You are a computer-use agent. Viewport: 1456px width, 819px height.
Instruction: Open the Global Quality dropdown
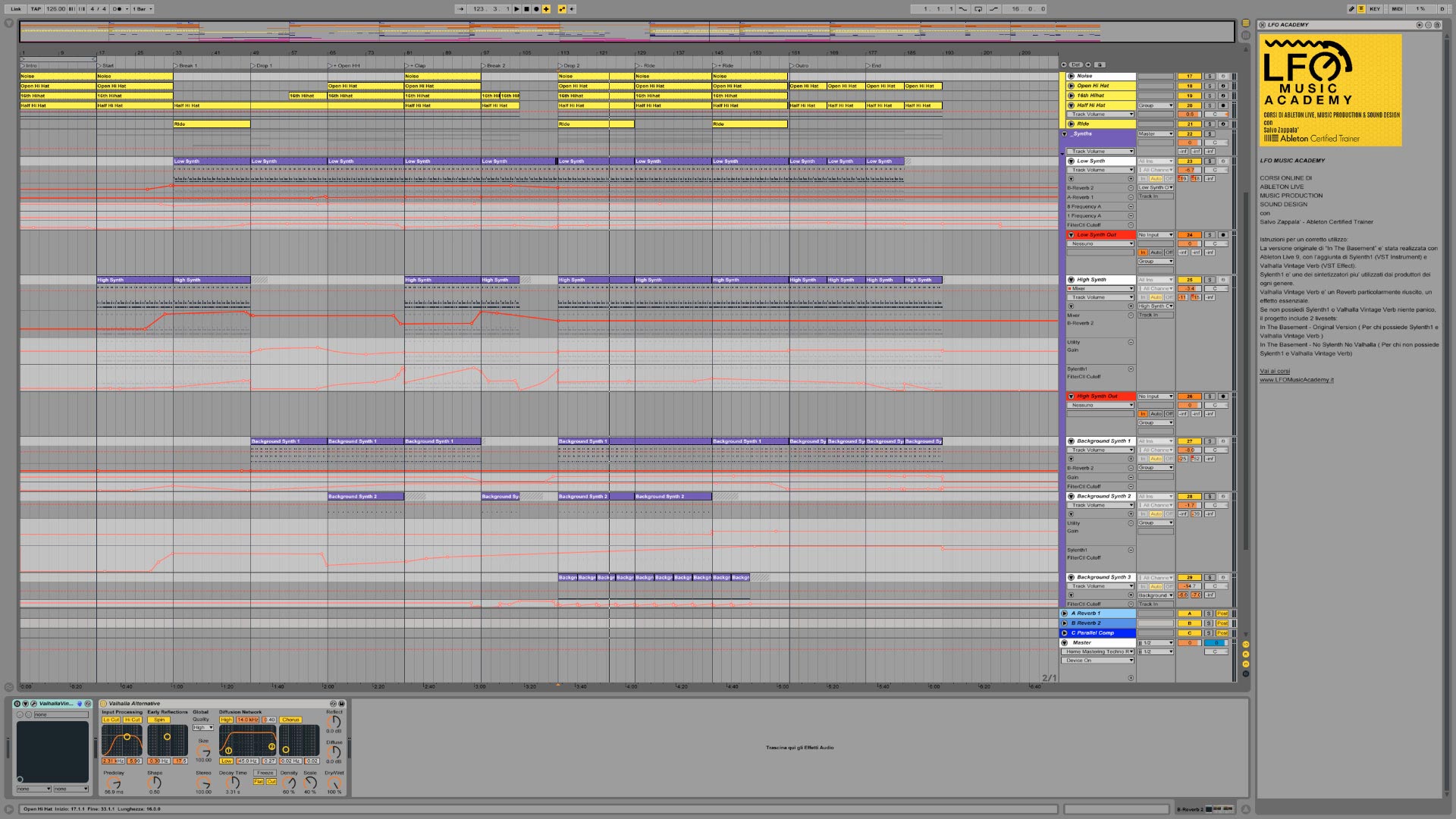[202, 727]
